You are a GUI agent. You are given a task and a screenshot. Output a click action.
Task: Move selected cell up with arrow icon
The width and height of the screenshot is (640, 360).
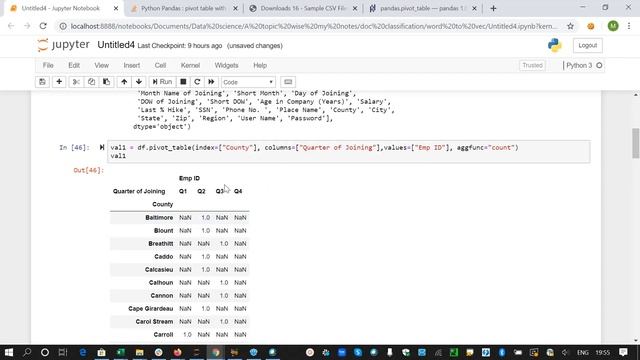point(124,82)
